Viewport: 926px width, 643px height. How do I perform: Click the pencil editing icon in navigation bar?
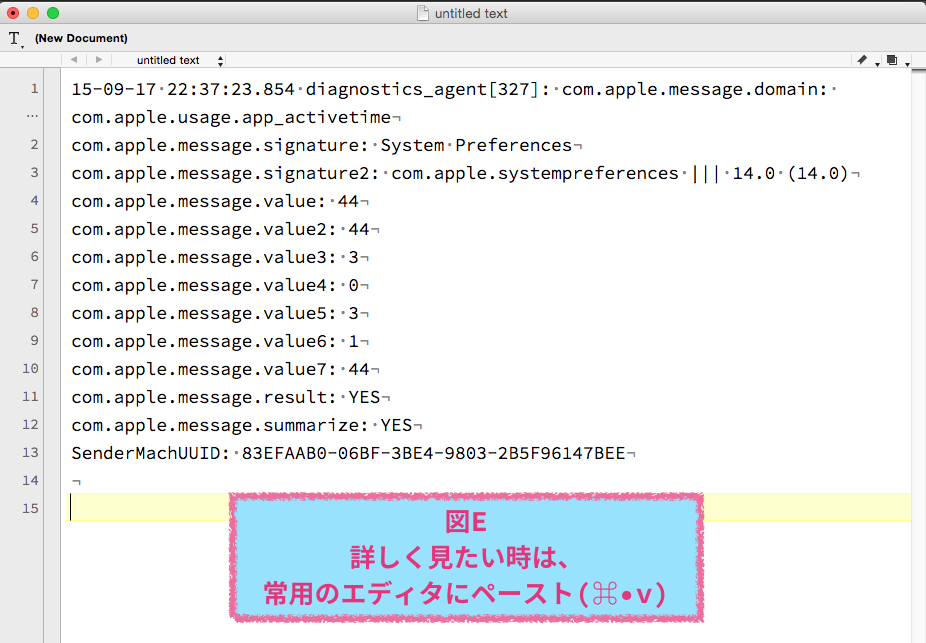coord(862,60)
